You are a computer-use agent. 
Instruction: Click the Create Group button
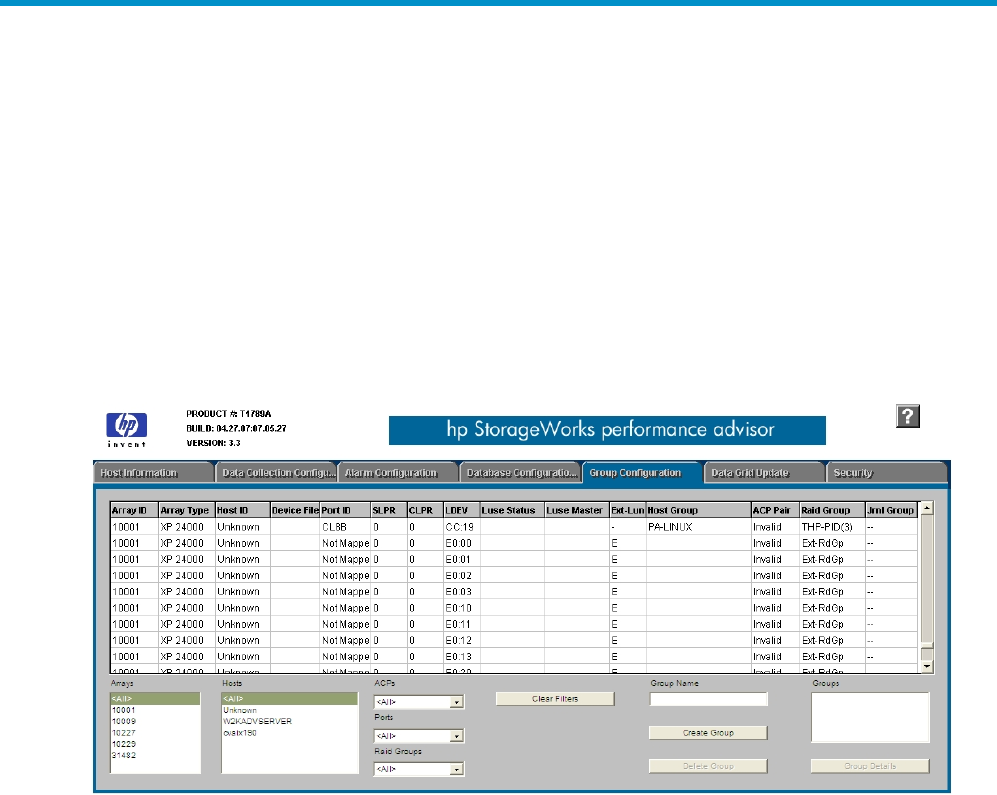pyautogui.click(x=708, y=733)
